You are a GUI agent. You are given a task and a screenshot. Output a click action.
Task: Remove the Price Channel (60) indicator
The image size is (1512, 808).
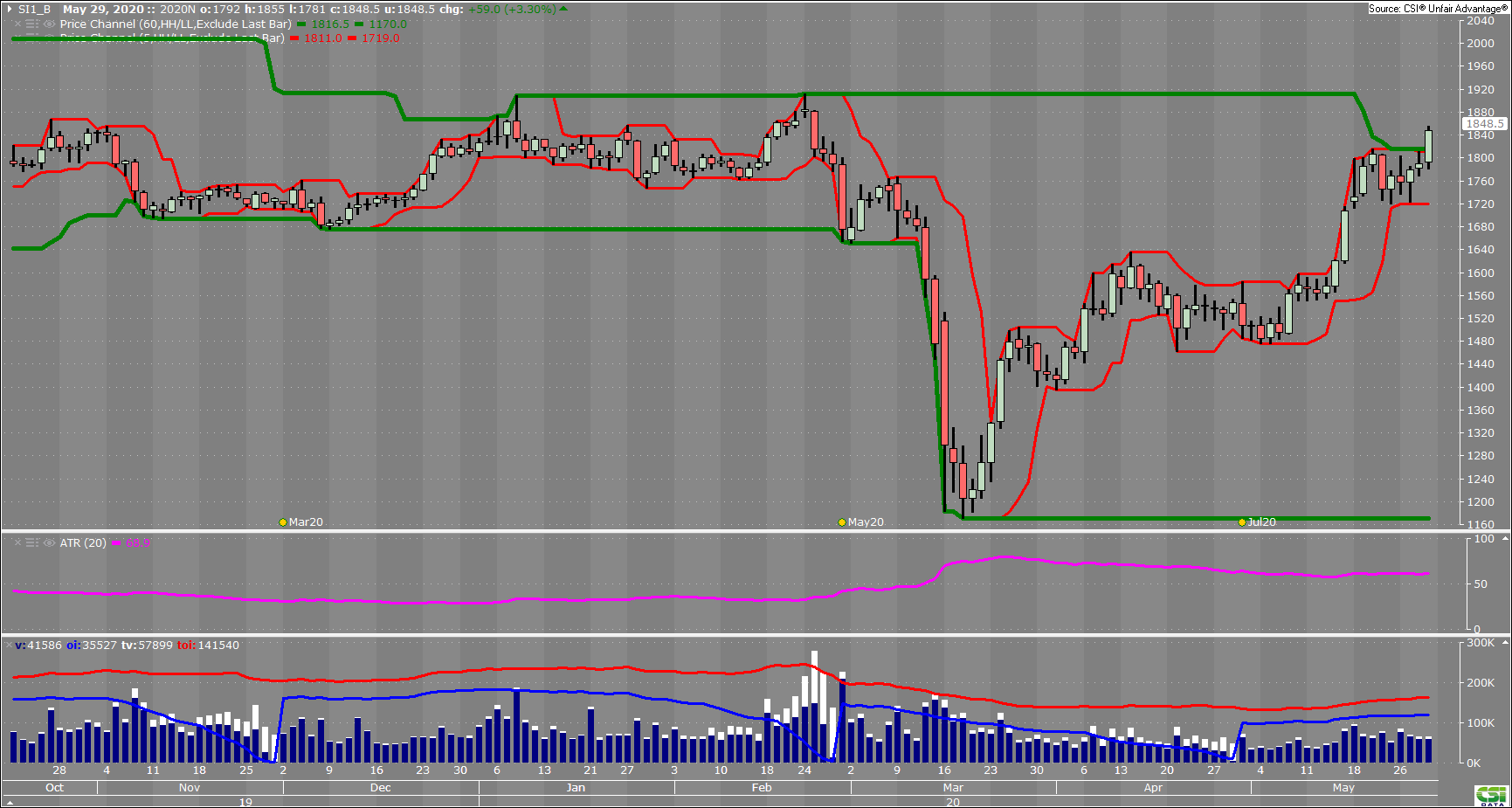17,24
